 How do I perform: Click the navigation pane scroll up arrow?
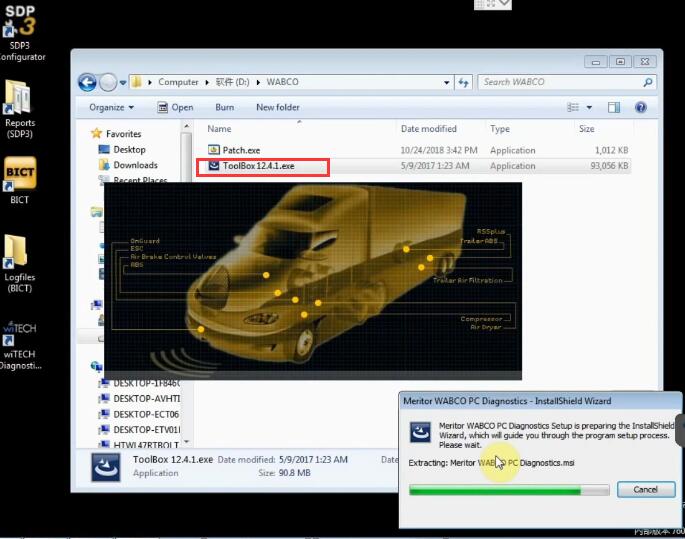point(187,127)
